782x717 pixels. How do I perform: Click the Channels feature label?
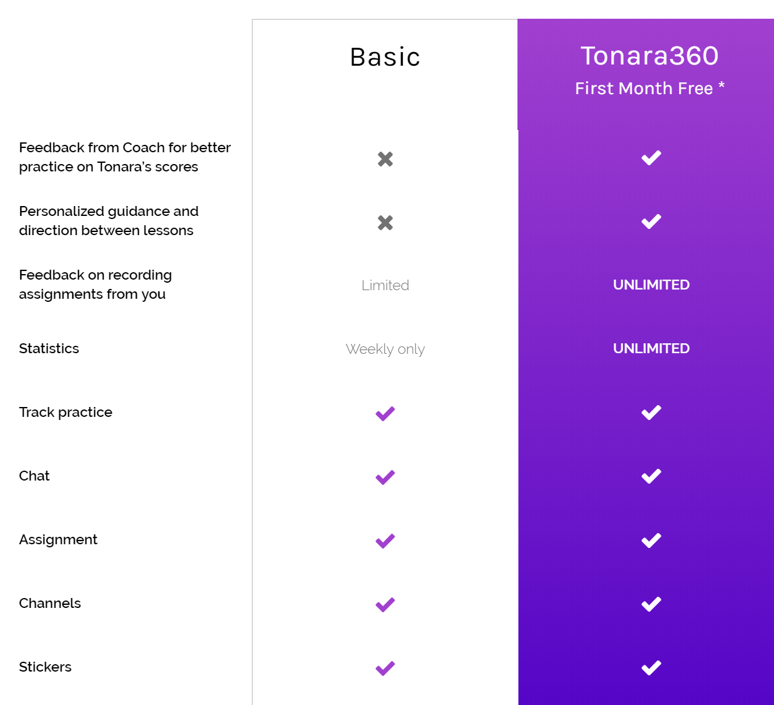click(50, 603)
